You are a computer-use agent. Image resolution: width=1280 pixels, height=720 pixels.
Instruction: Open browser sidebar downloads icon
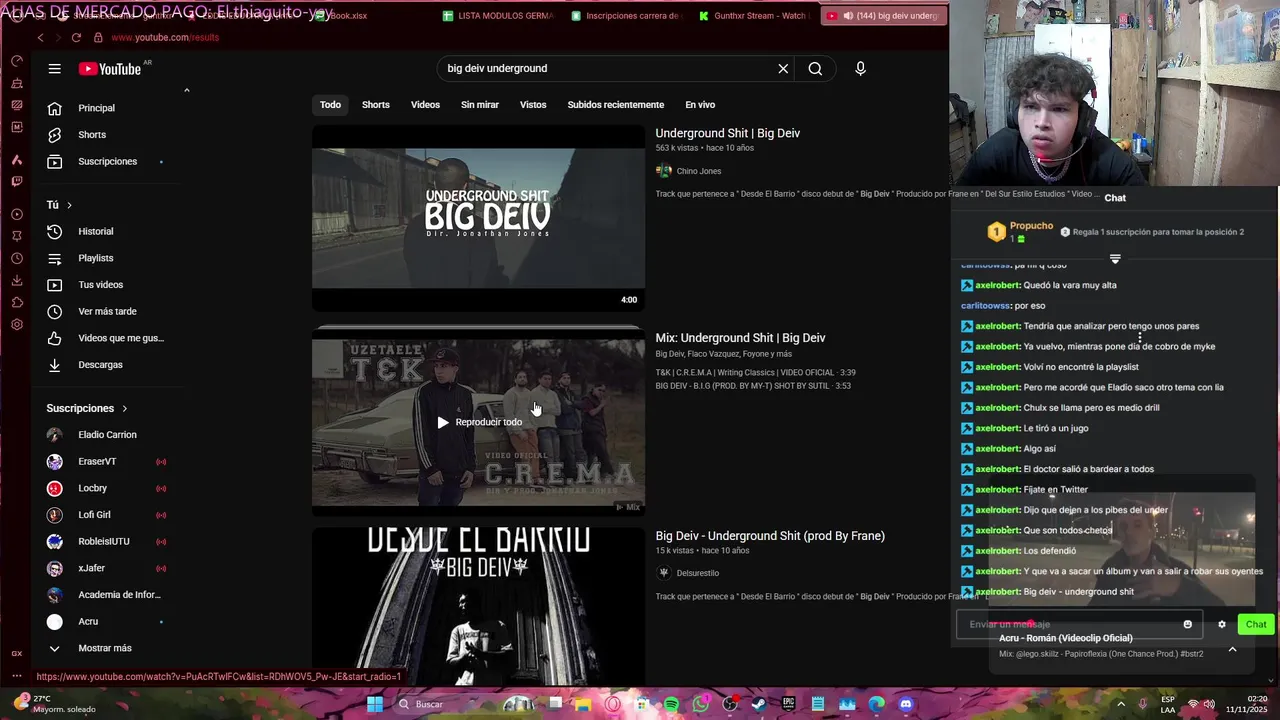coord(17,280)
